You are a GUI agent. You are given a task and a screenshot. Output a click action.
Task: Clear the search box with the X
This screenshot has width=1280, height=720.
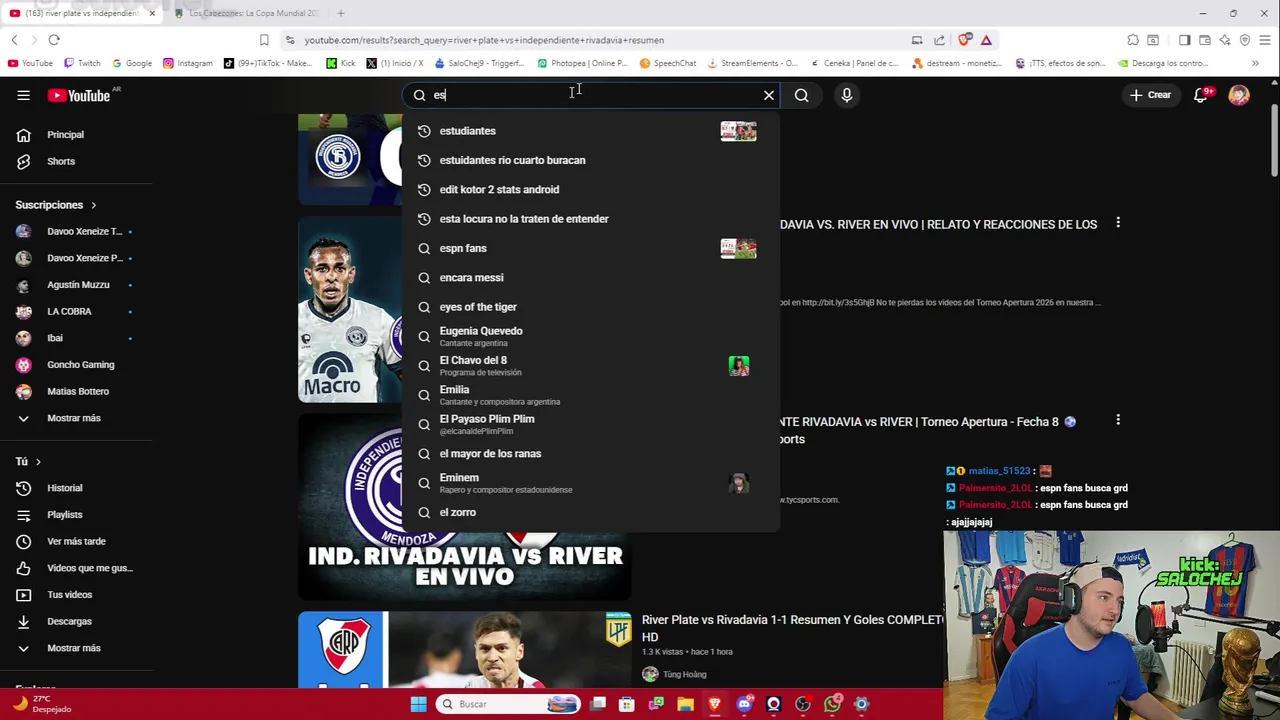(769, 95)
